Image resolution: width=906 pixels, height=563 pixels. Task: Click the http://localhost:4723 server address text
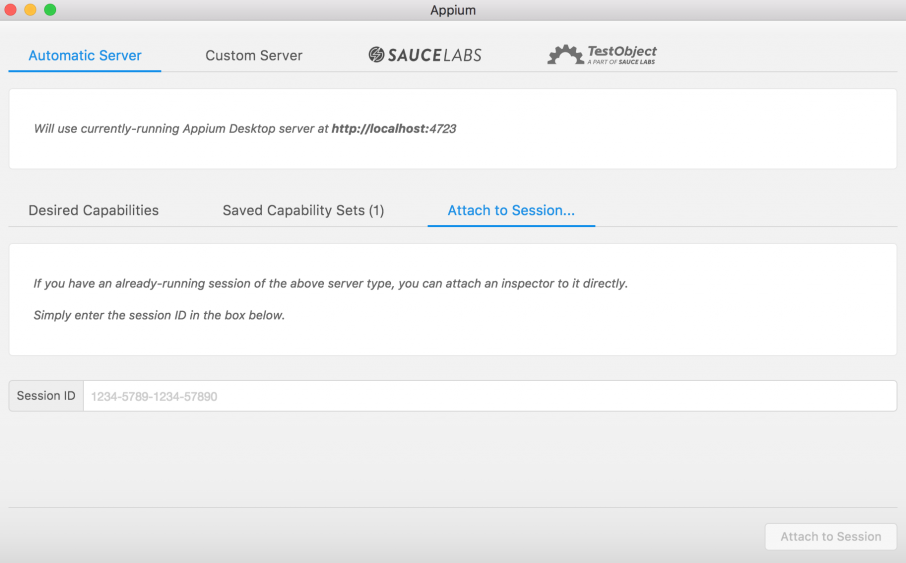click(x=394, y=129)
